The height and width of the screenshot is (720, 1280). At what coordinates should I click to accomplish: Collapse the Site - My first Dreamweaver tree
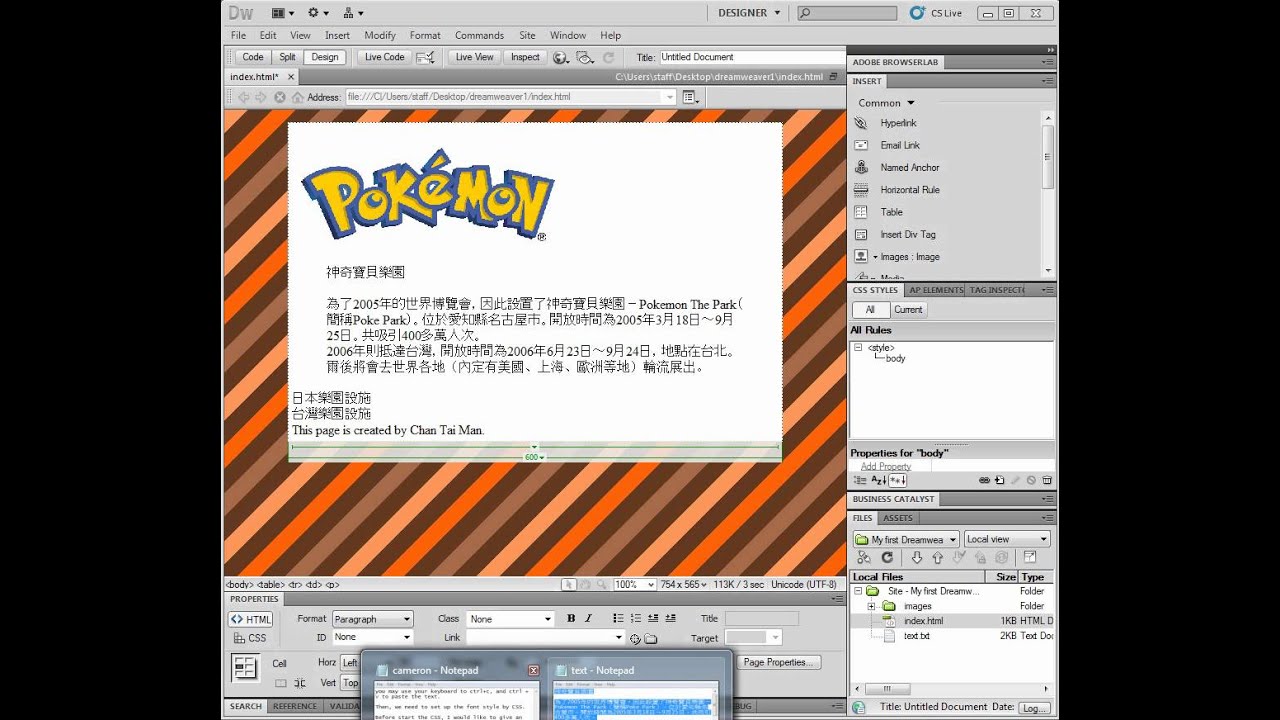tap(858, 591)
